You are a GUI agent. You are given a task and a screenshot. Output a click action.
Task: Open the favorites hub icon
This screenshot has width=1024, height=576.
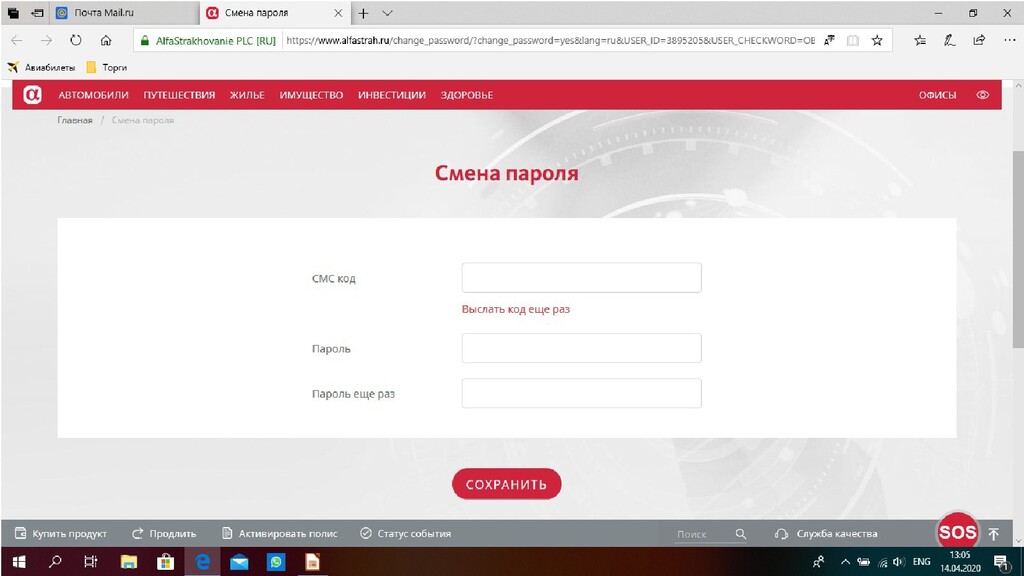[920, 40]
